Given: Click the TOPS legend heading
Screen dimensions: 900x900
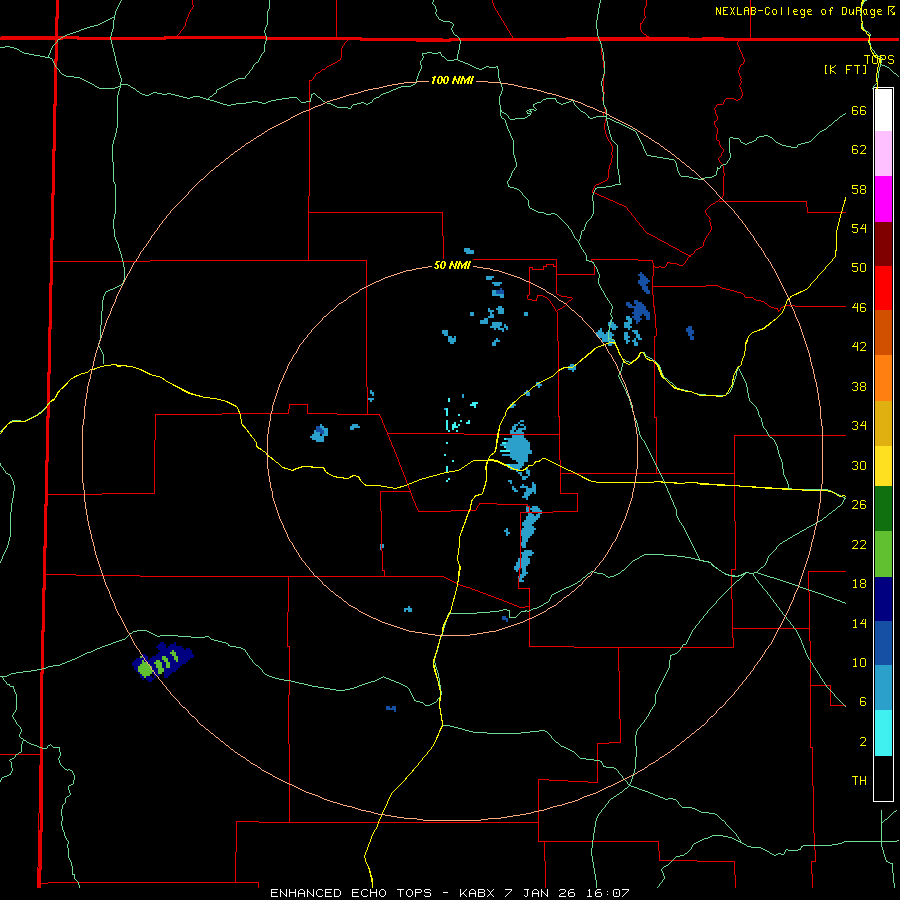Looking at the screenshot, I should click(879, 59).
